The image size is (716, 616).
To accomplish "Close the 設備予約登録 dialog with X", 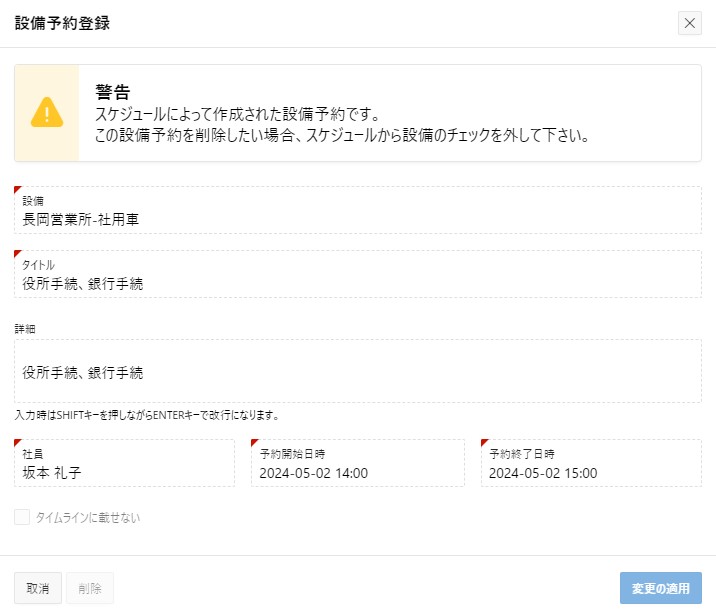I will click(x=690, y=23).
